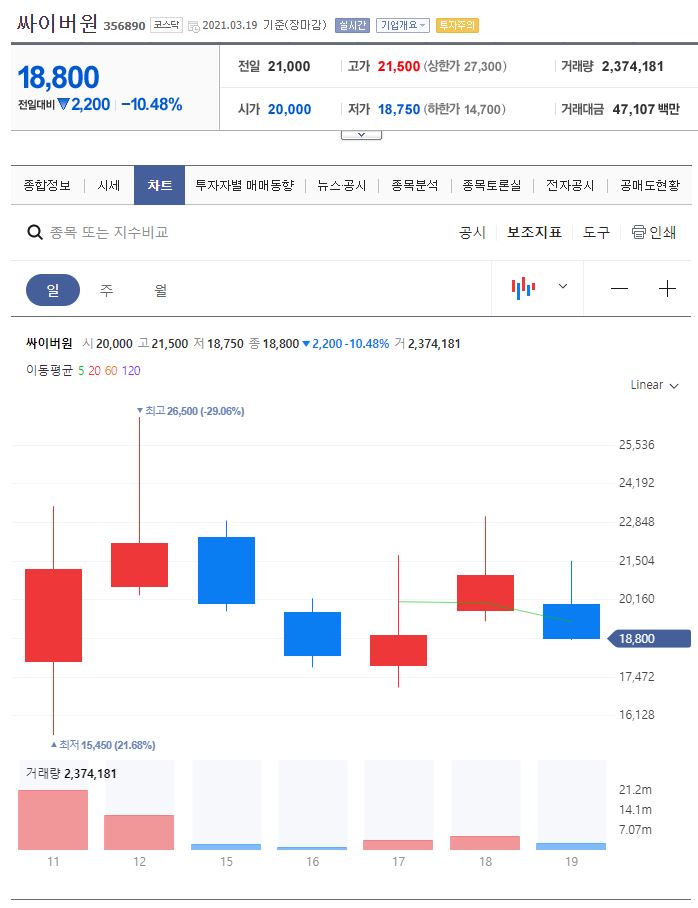Click the 120-day moving average label
Image resolution: width=698 pixels, height=908 pixels.
tap(131, 371)
